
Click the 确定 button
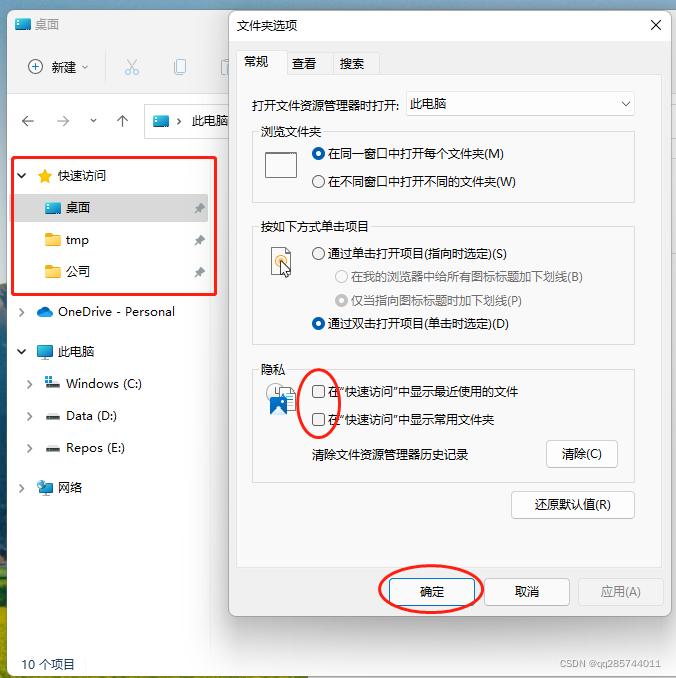pyautogui.click(x=432, y=592)
